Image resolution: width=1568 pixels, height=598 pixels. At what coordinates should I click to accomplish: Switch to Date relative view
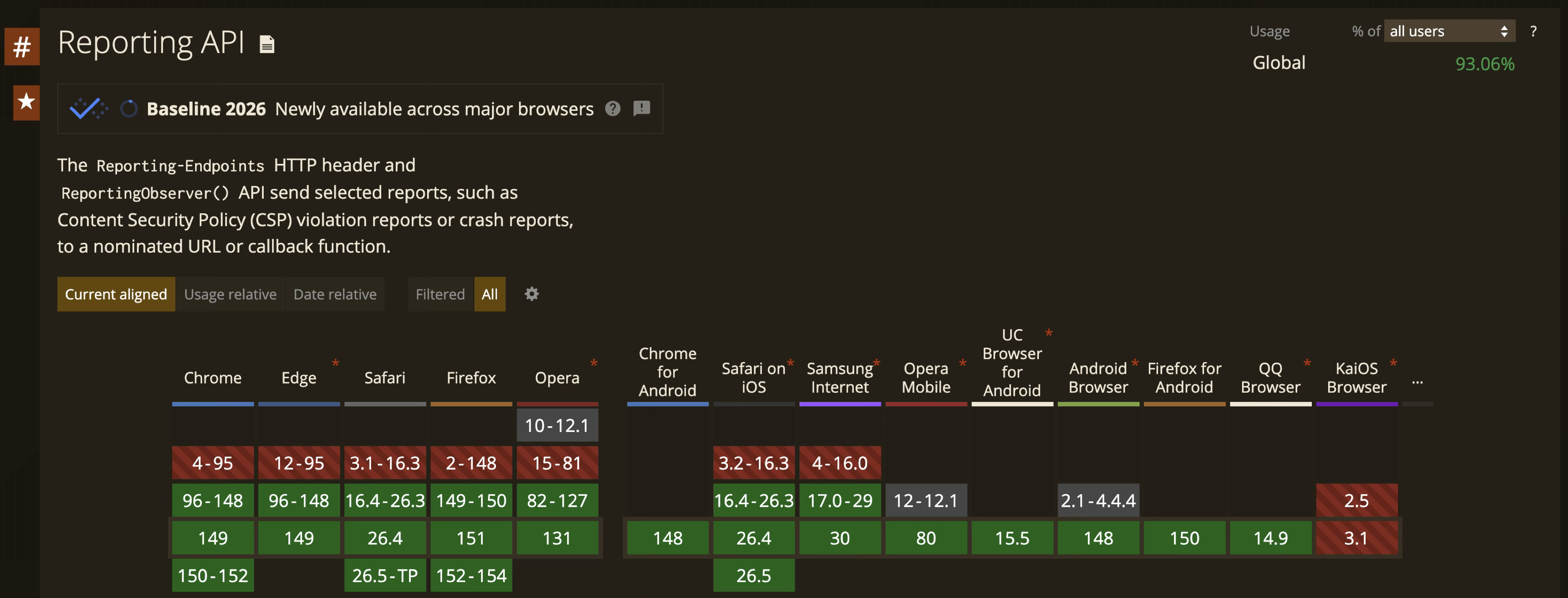click(x=335, y=294)
